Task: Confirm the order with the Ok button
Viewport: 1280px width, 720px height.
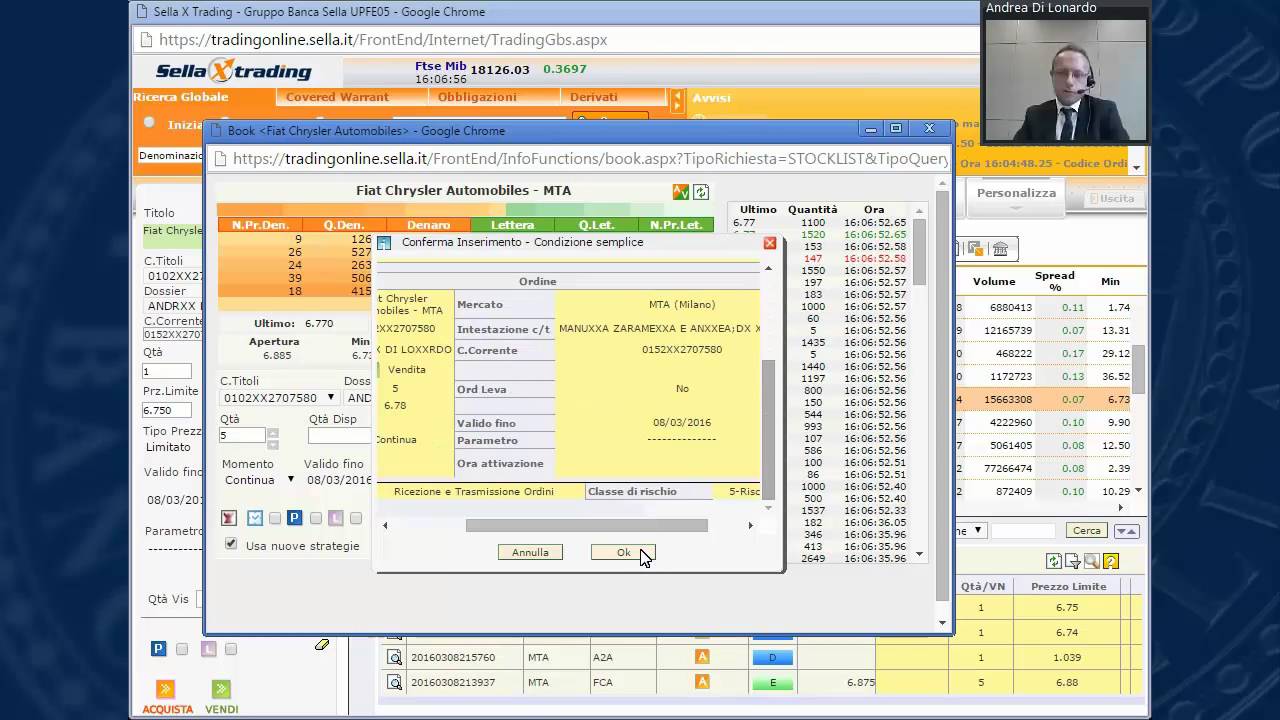Action: [x=623, y=552]
